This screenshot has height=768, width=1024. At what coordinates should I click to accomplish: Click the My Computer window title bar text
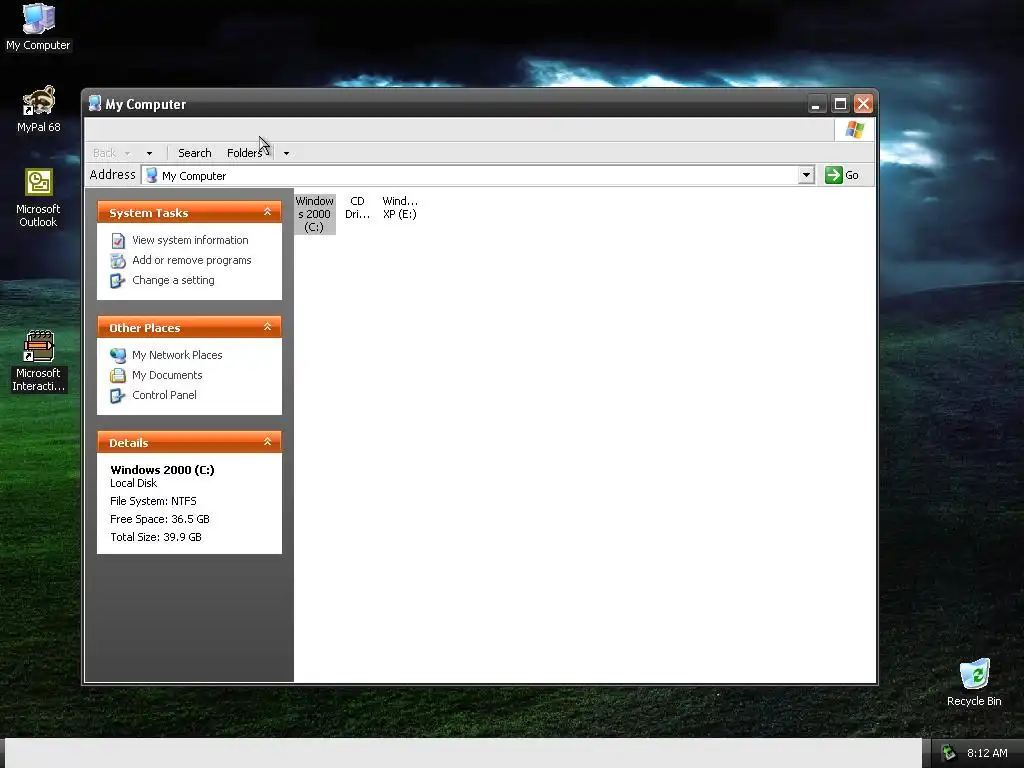pos(146,104)
